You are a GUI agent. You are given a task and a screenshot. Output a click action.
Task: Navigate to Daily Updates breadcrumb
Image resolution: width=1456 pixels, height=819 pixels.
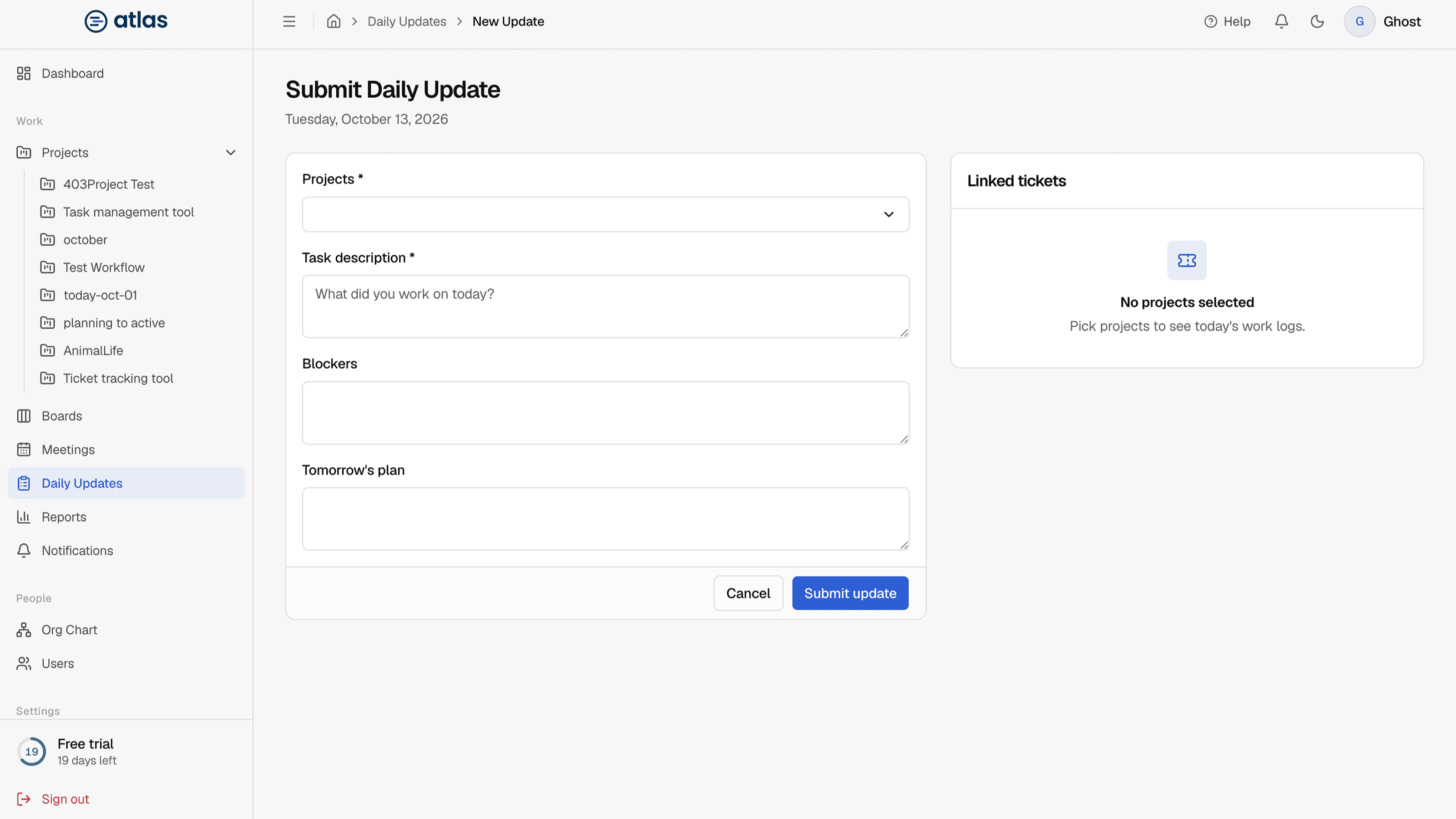[x=406, y=21]
